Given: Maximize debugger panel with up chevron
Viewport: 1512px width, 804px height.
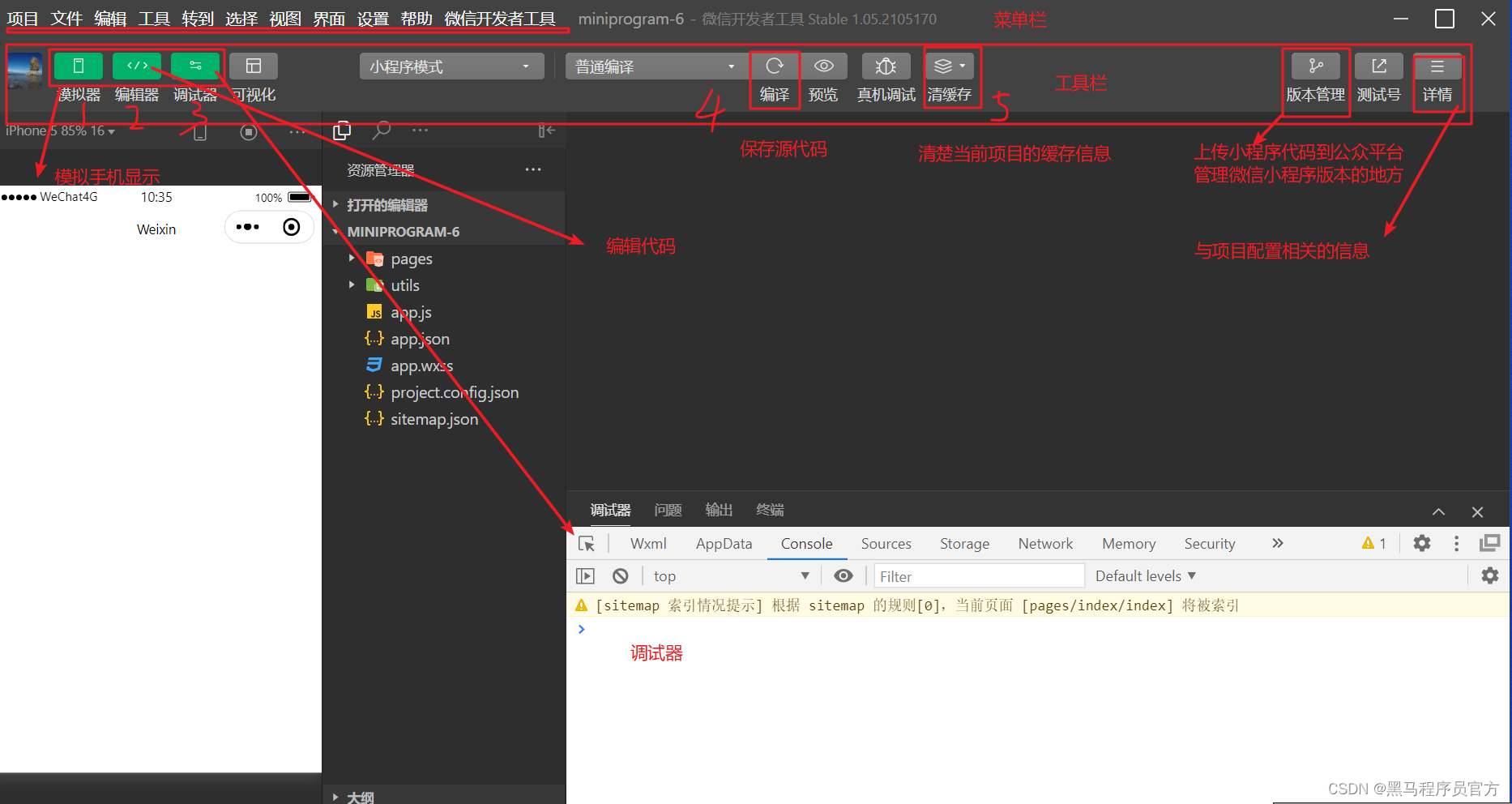Looking at the screenshot, I should point(1438,511).
